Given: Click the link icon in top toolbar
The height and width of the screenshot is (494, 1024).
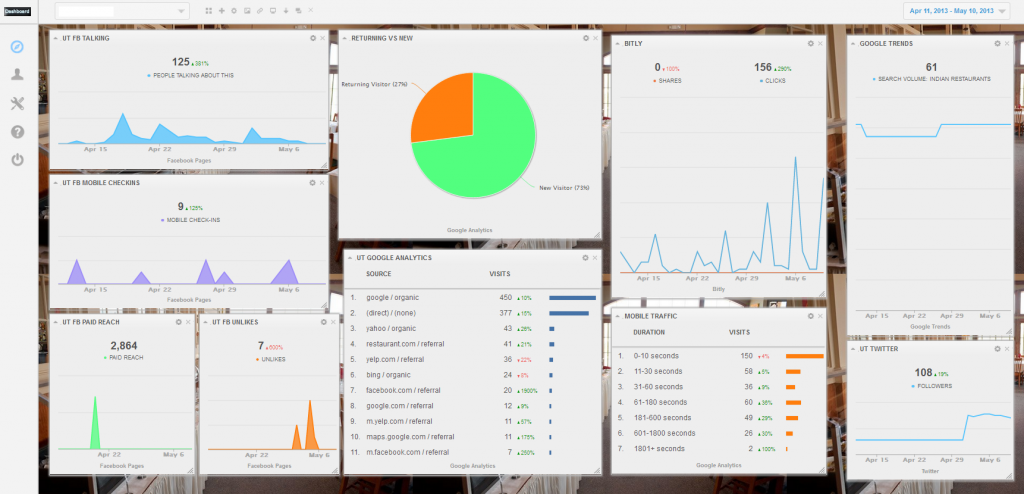Looking at the screenshot, I should 260,11.
